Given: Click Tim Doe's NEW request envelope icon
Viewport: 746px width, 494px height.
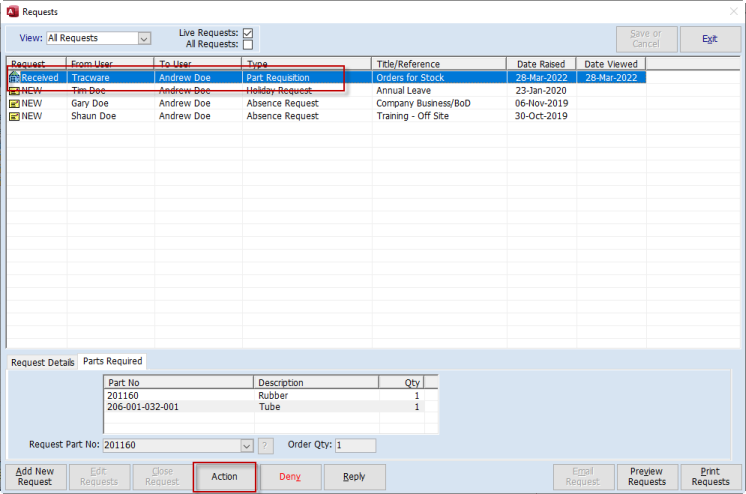Looking at the screenshot, I should [14, 90].
